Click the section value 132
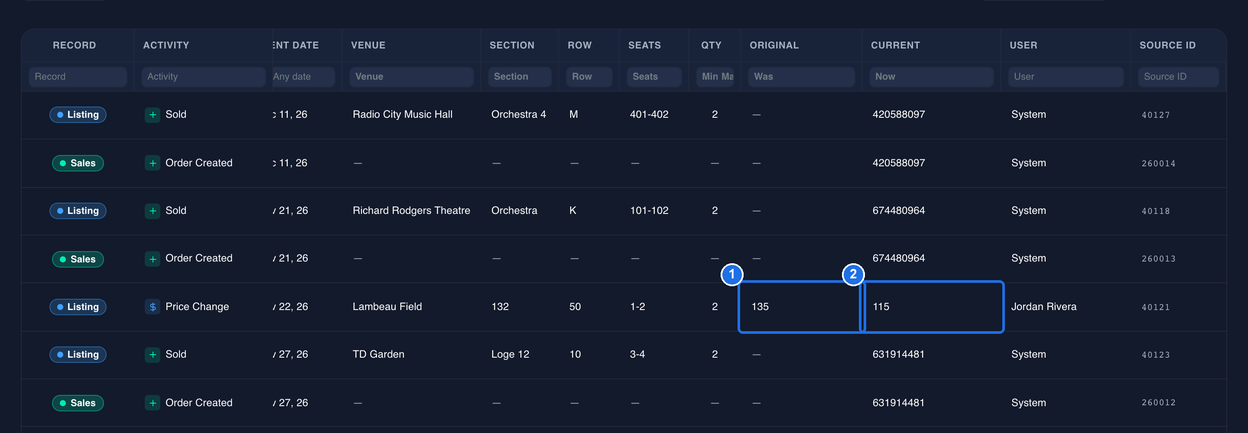Viewport: 1248px width, 433px height. [500, 307]
